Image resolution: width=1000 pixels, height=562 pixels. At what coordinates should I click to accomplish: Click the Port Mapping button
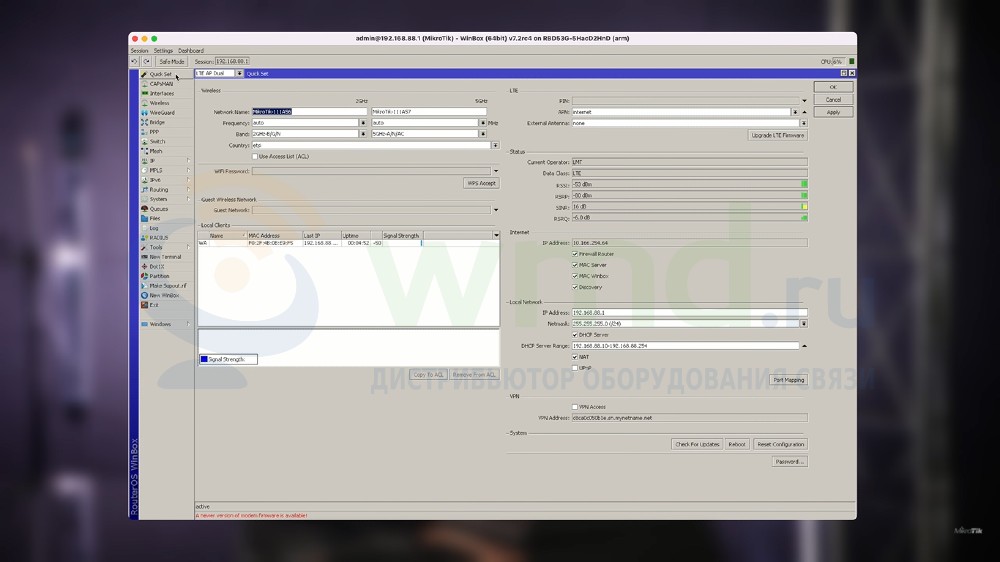pos(788,380)
